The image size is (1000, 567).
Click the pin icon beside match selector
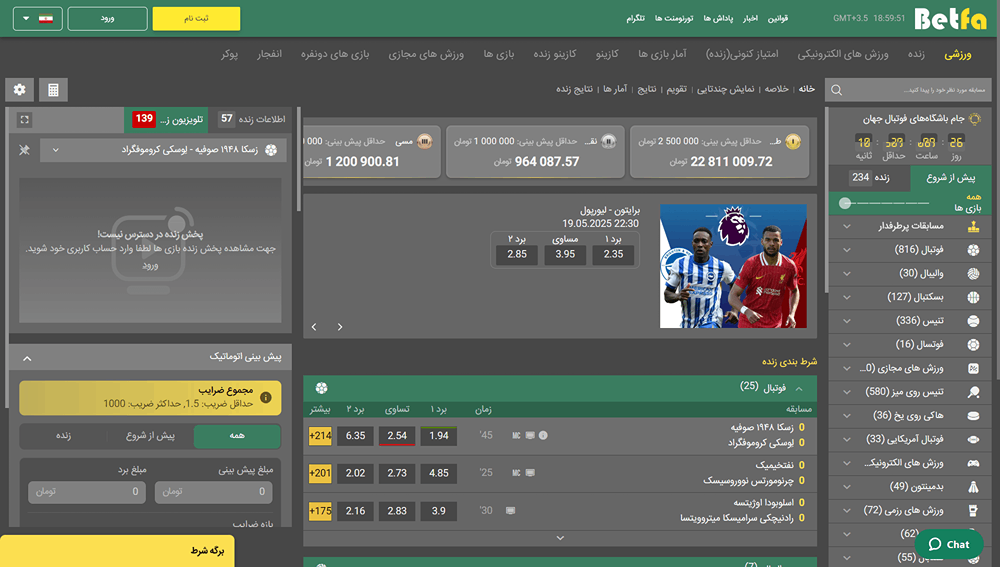point(24,150)
